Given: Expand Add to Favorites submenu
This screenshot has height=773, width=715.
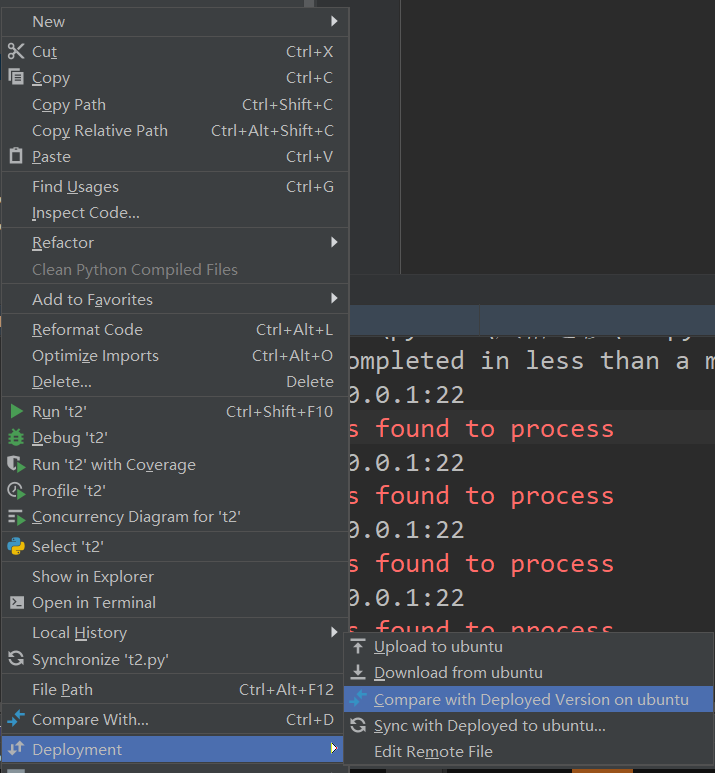Looking at the screenshot, I should tap(334, 299).
